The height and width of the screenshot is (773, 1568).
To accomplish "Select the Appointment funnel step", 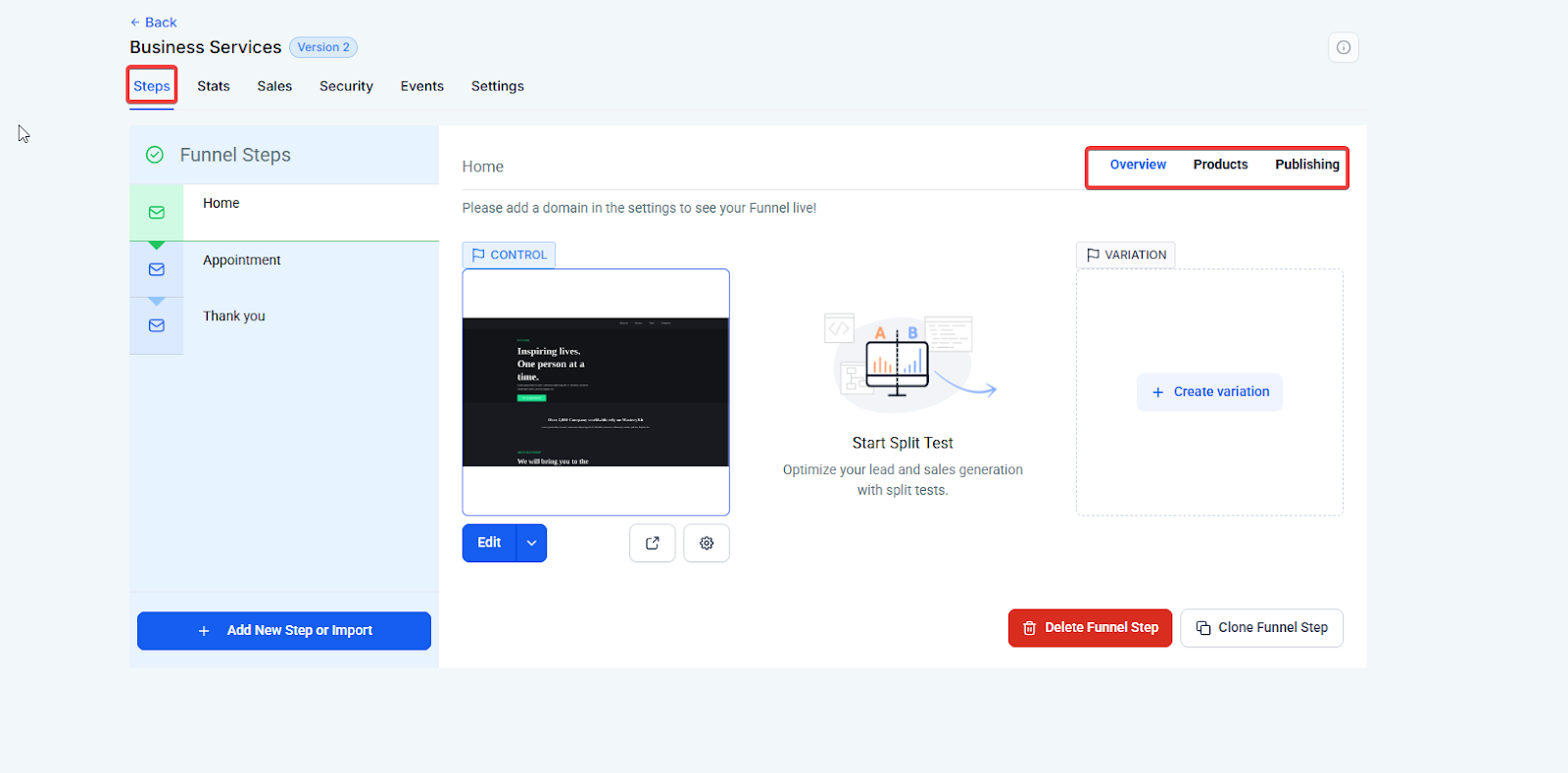I will [284, 269].
